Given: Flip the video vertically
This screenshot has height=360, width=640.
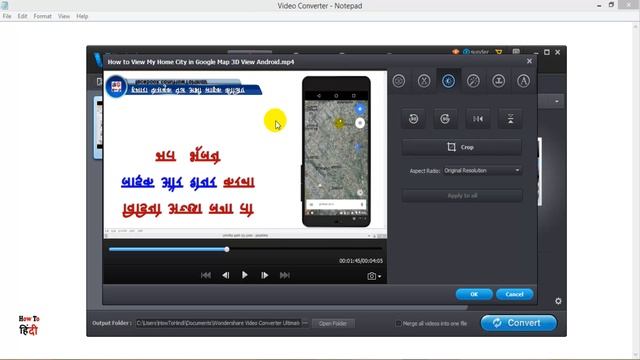Looking at the screenshot, I should pyautogui.click(x=510, y=119).
